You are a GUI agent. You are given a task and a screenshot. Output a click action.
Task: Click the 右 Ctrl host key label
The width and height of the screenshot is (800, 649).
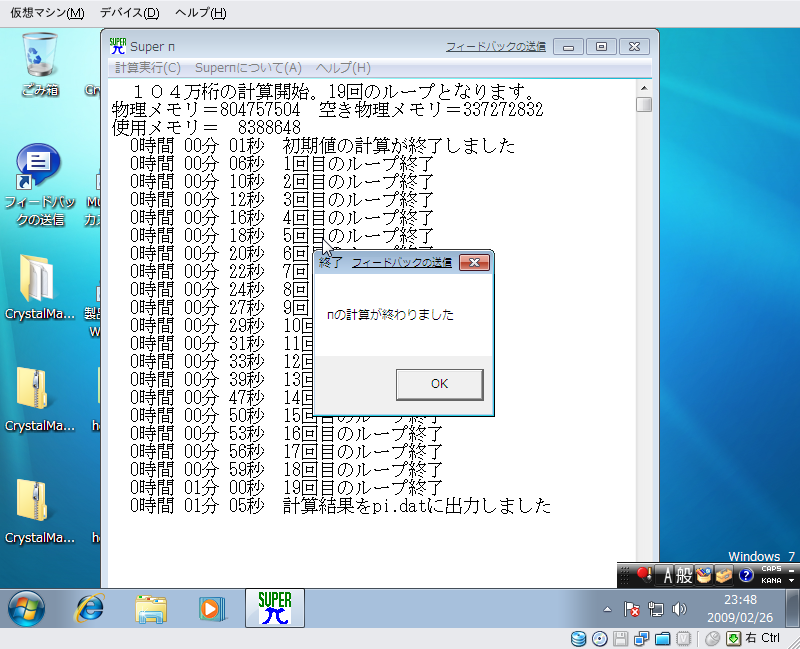[763, 638]
